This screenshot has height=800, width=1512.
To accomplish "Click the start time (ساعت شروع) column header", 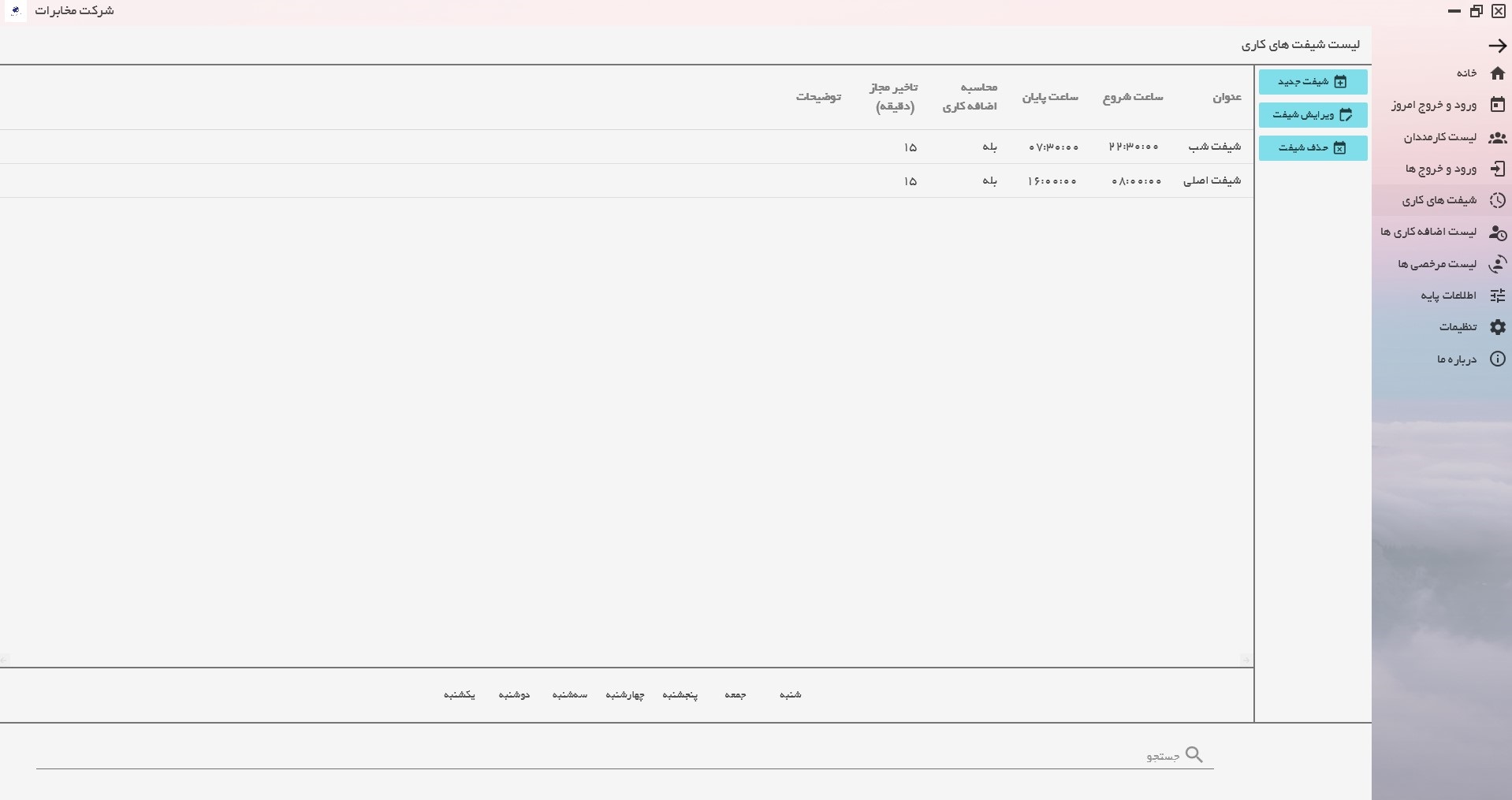I will tap(1133, 97).
